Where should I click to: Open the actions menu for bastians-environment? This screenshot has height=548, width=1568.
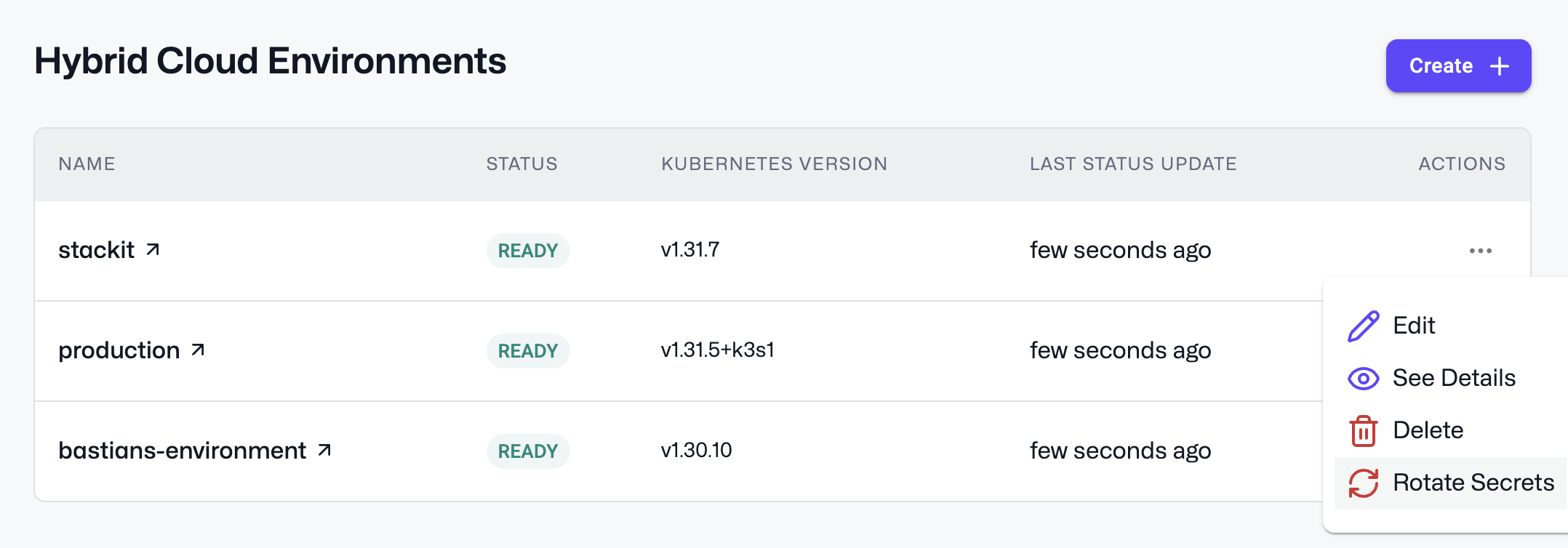[x=1482, y=451]
